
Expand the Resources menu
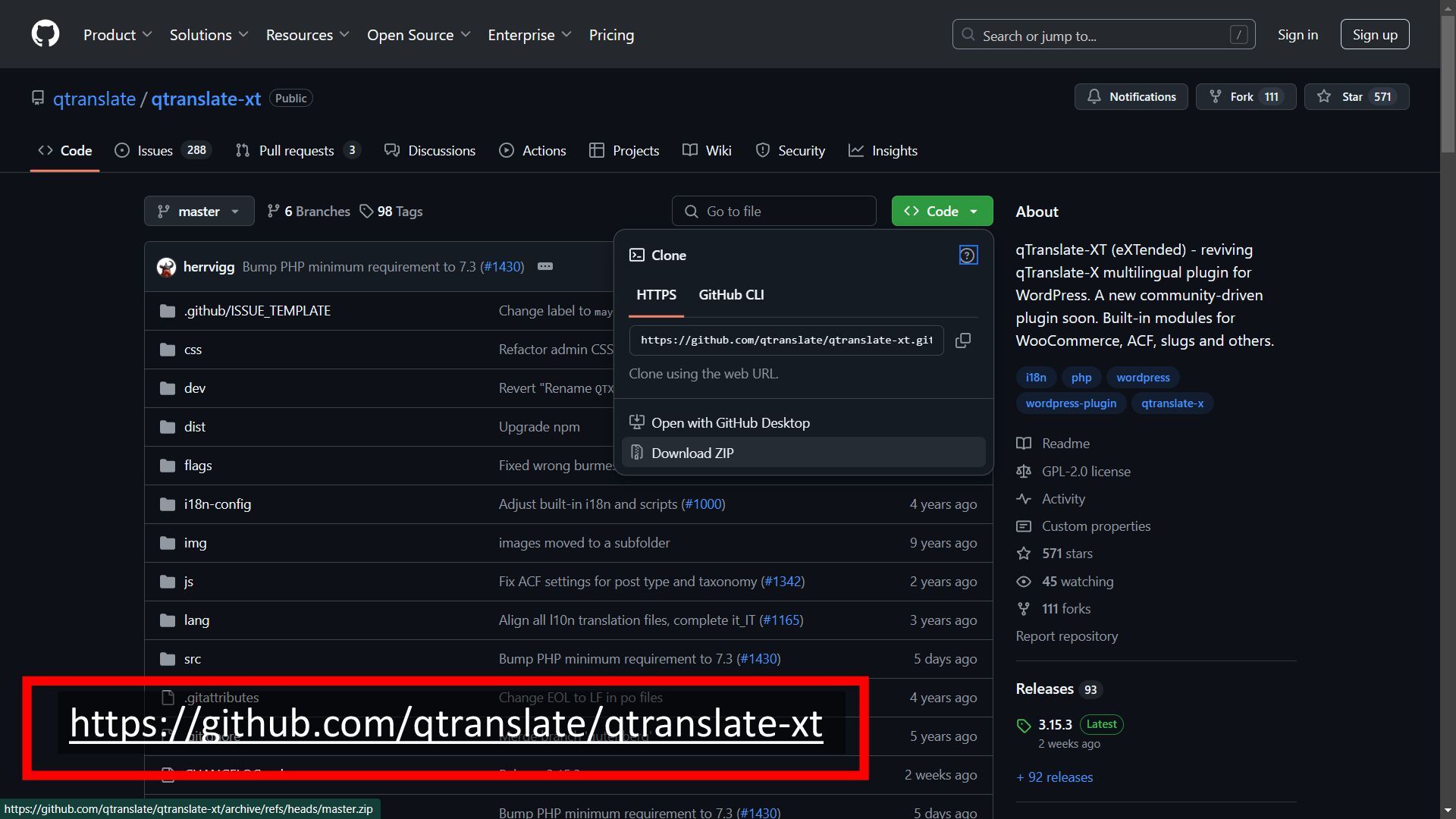coord(307,35)
